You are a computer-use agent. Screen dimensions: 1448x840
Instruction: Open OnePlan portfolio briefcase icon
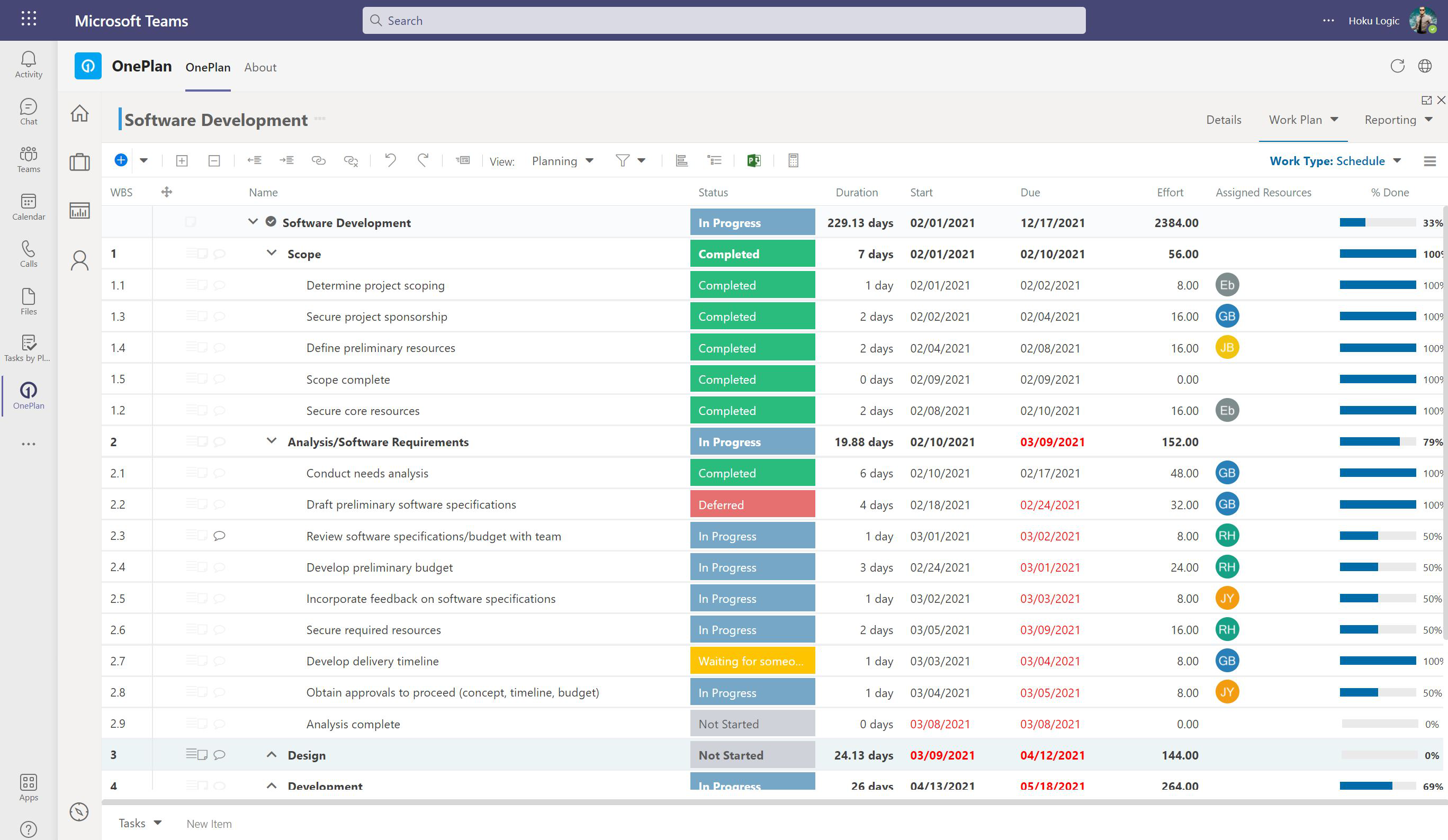pos(80,162)
